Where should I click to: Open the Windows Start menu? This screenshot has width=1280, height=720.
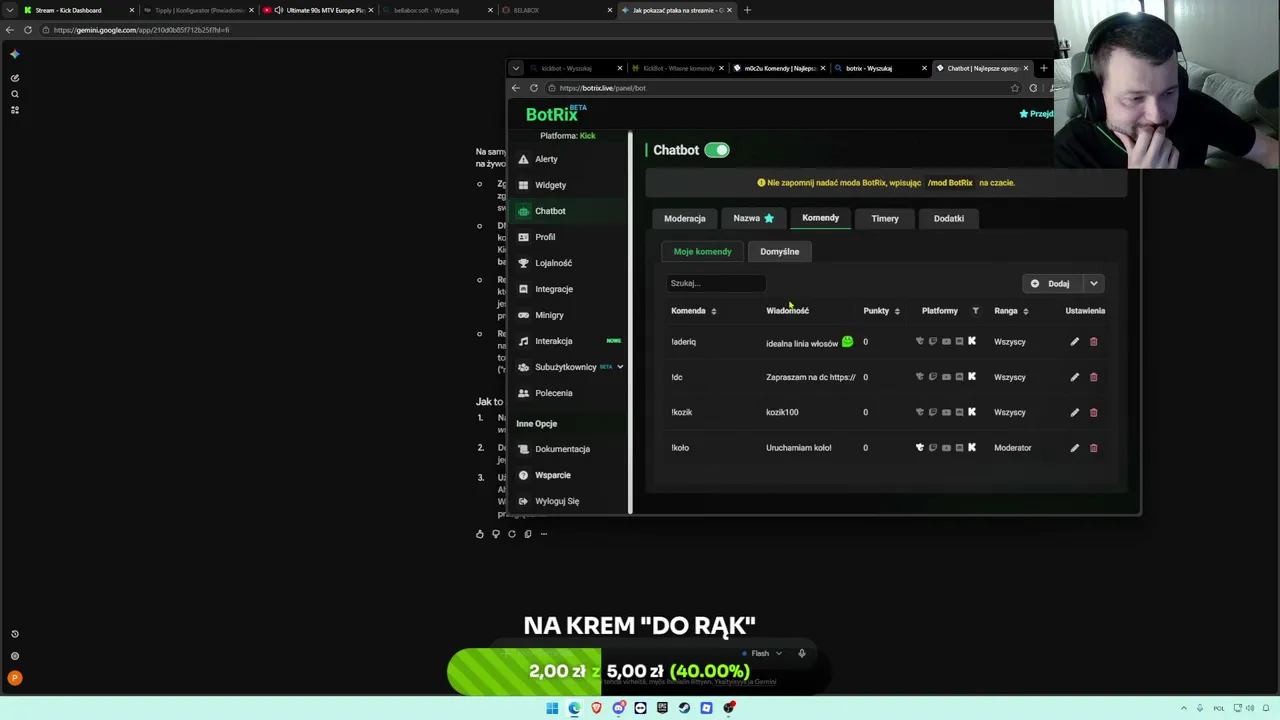point(552,708)
